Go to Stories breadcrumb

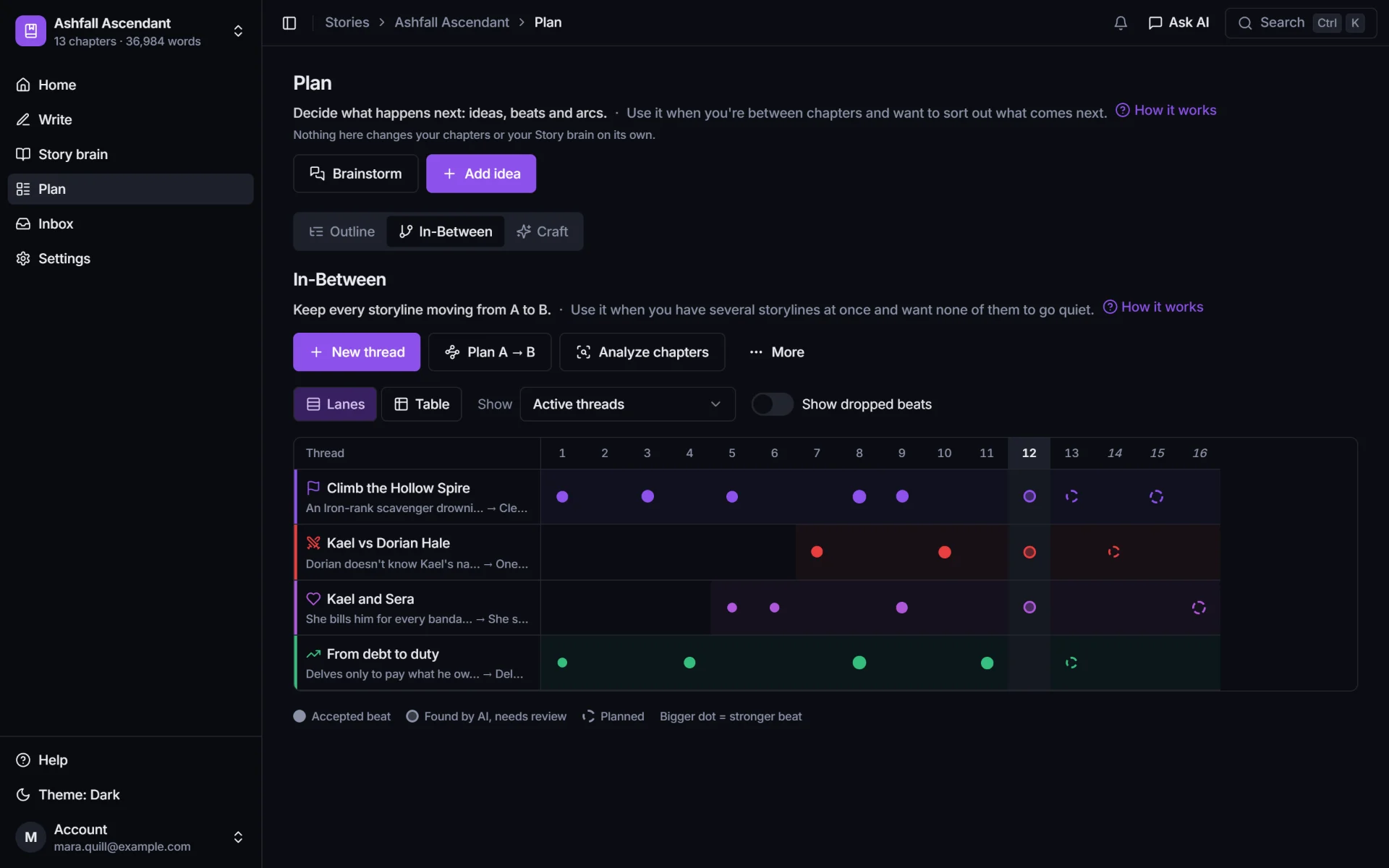(347, 22)
